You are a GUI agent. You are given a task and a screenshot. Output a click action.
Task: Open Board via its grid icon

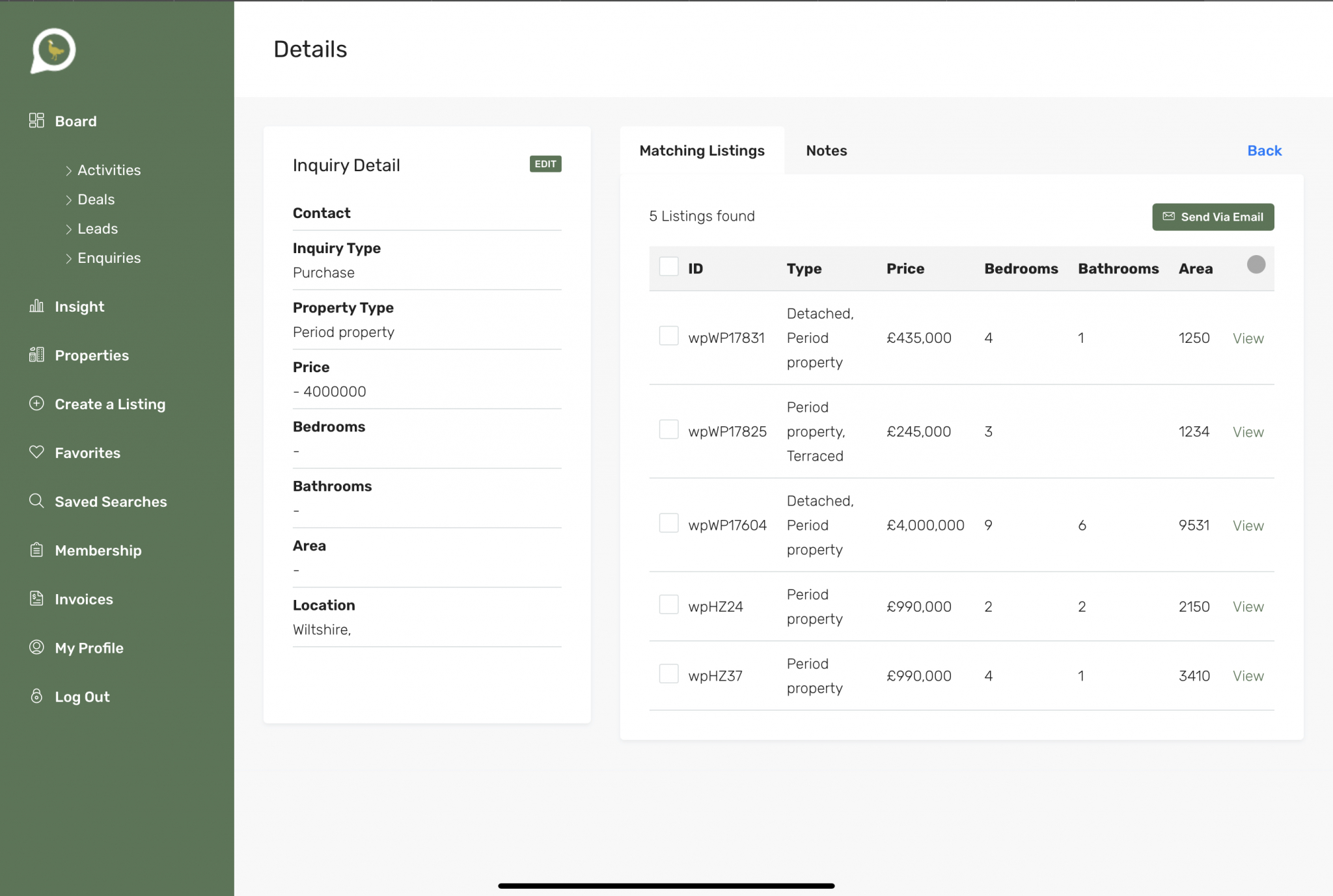point(36,121)
